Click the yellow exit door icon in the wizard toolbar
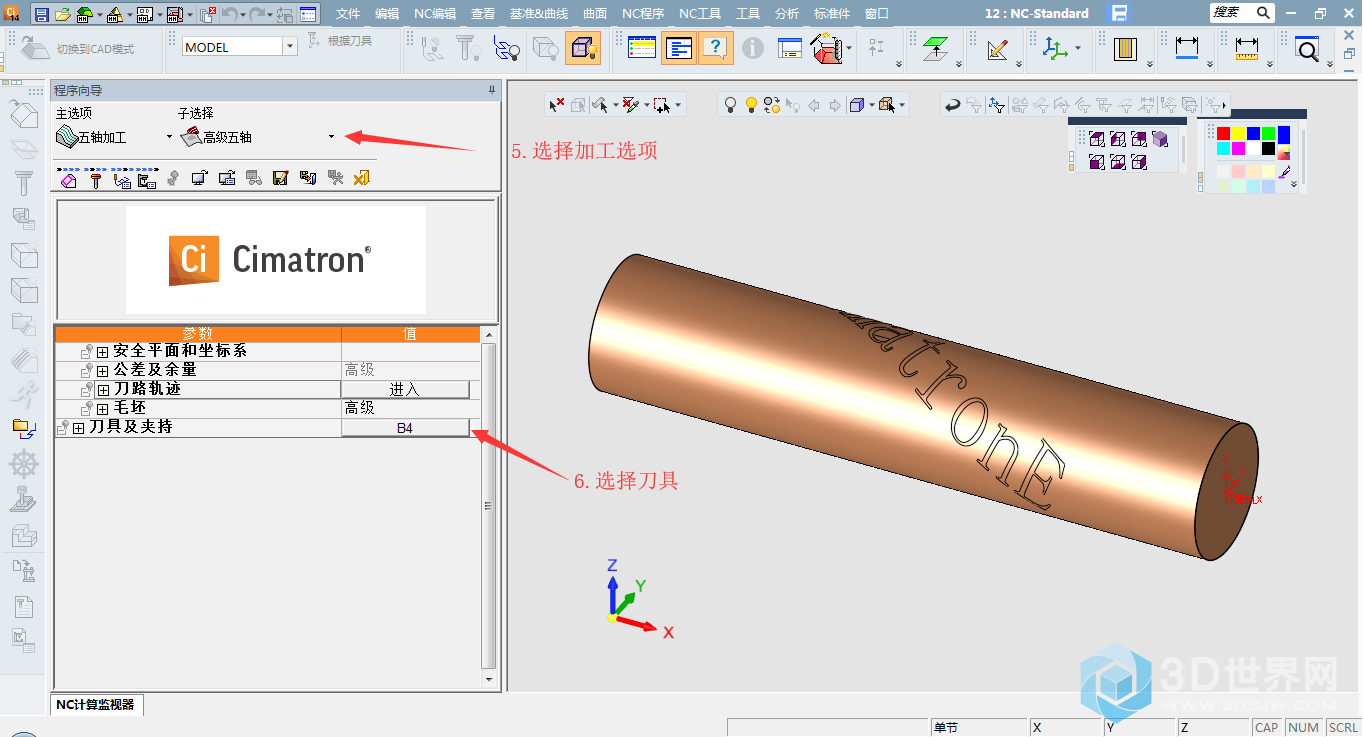1363x737 pixels. pos(362,178)
